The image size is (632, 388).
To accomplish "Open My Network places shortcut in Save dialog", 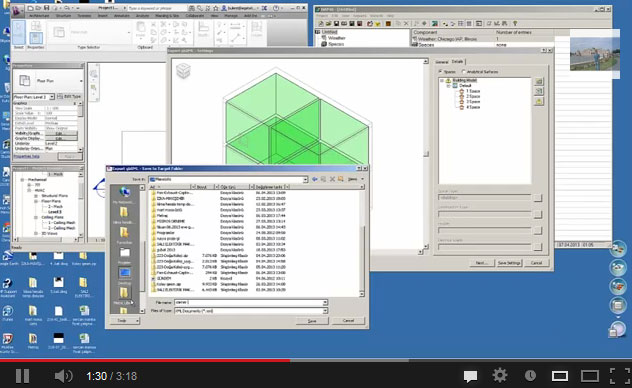I will tap(125, 195).
